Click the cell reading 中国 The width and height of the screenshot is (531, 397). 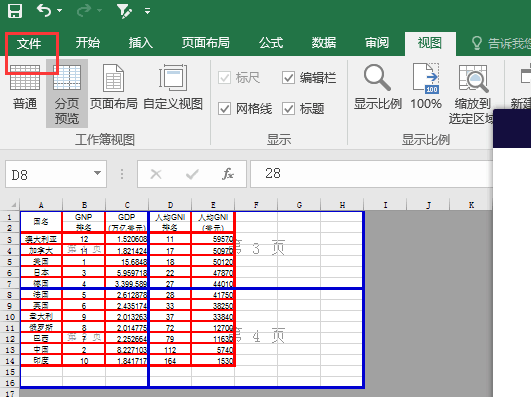click(41, 350)
